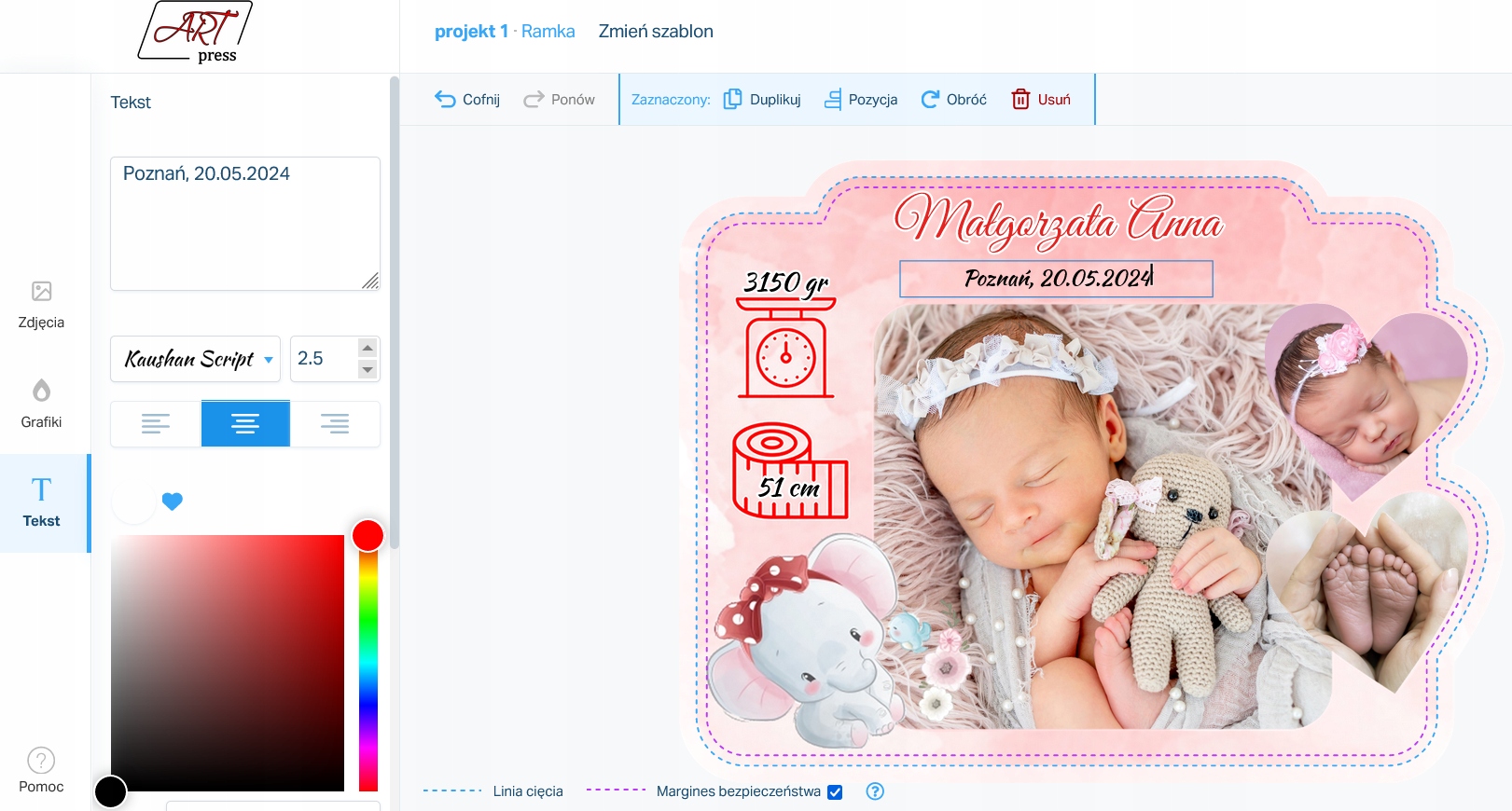Select the 3150 gr text on canvas
Image resolution: width=1512 pixels, height=811 pixels.
point(786,282)
